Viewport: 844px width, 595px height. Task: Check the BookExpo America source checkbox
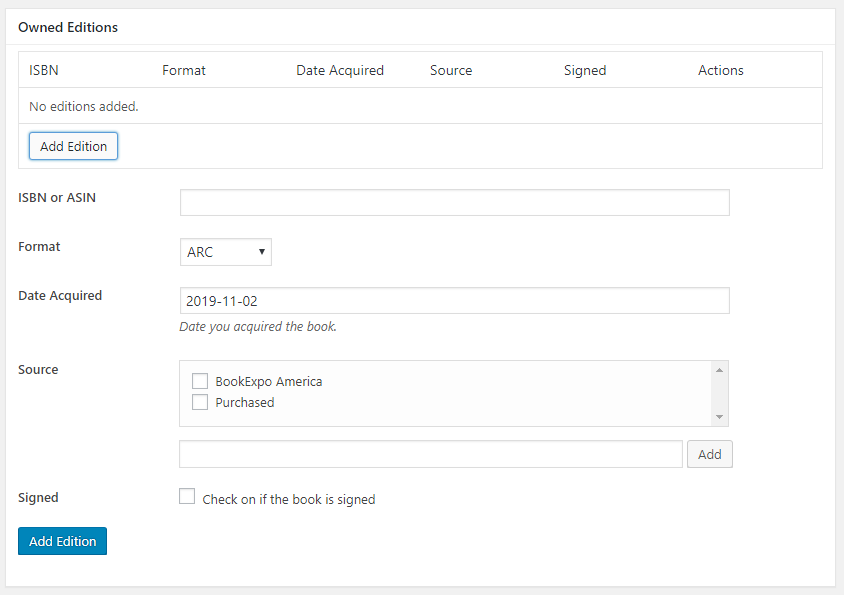point(200,381)
